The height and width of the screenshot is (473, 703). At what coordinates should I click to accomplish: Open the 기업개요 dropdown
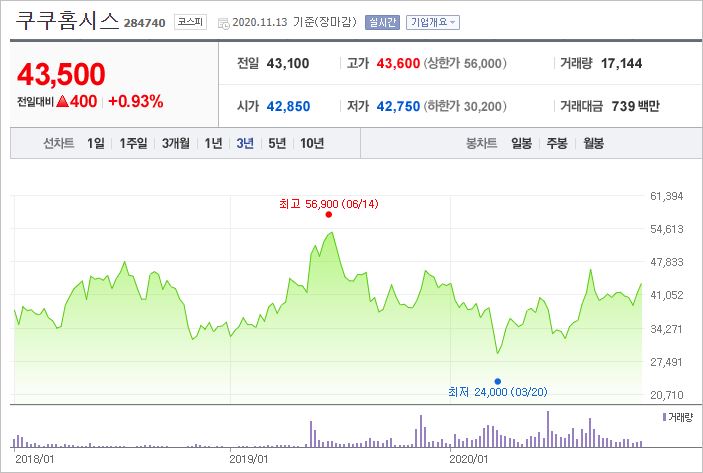pos(433,22)
